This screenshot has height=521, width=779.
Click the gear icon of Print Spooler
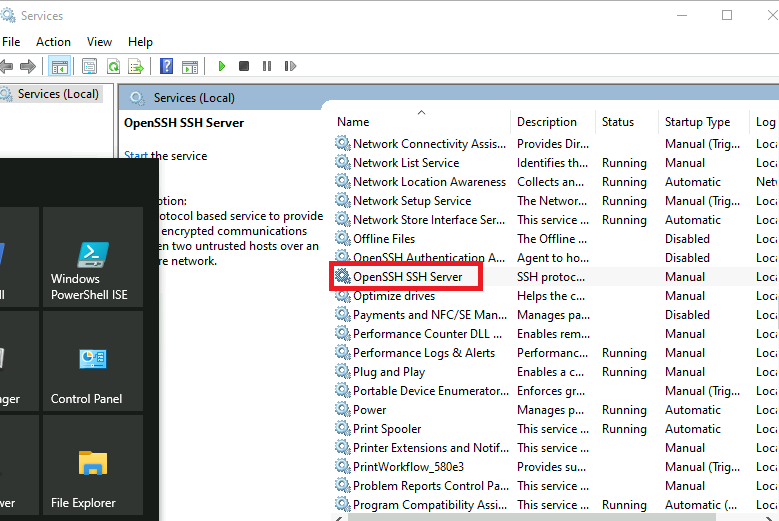342,428
